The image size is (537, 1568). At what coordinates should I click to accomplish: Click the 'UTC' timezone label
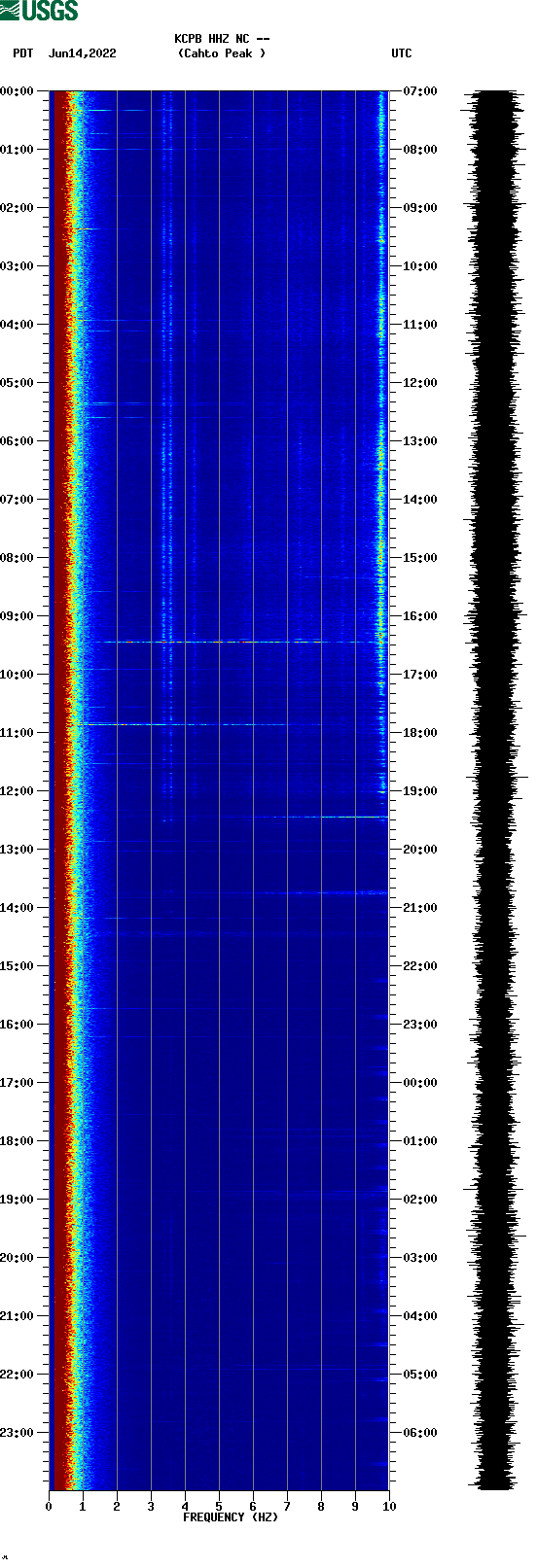tap(402, 53)
